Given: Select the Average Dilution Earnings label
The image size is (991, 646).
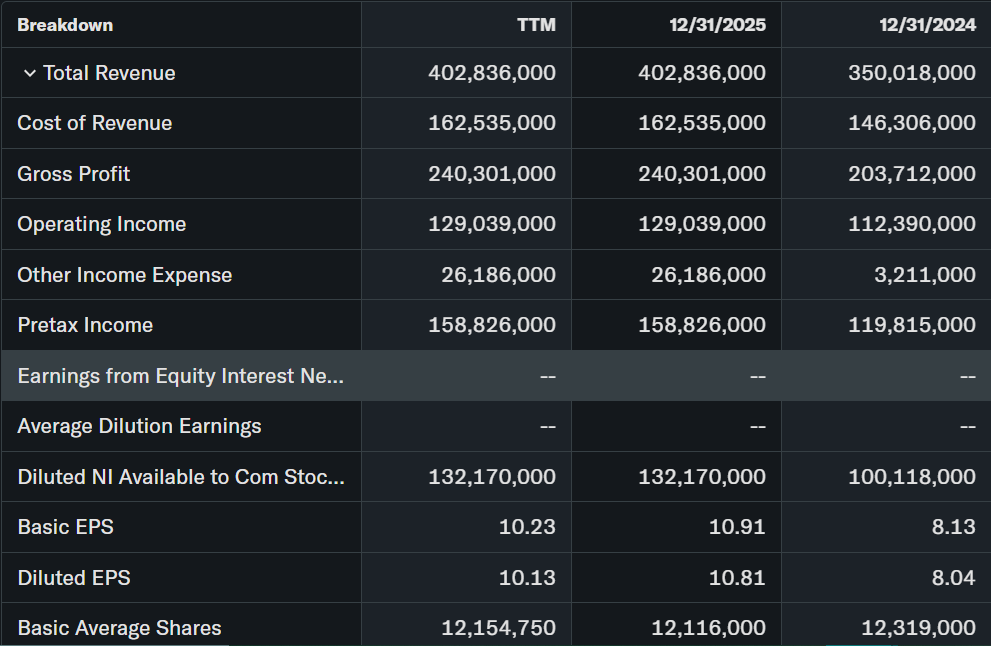Looking at the screenshot, I should 139,426.
